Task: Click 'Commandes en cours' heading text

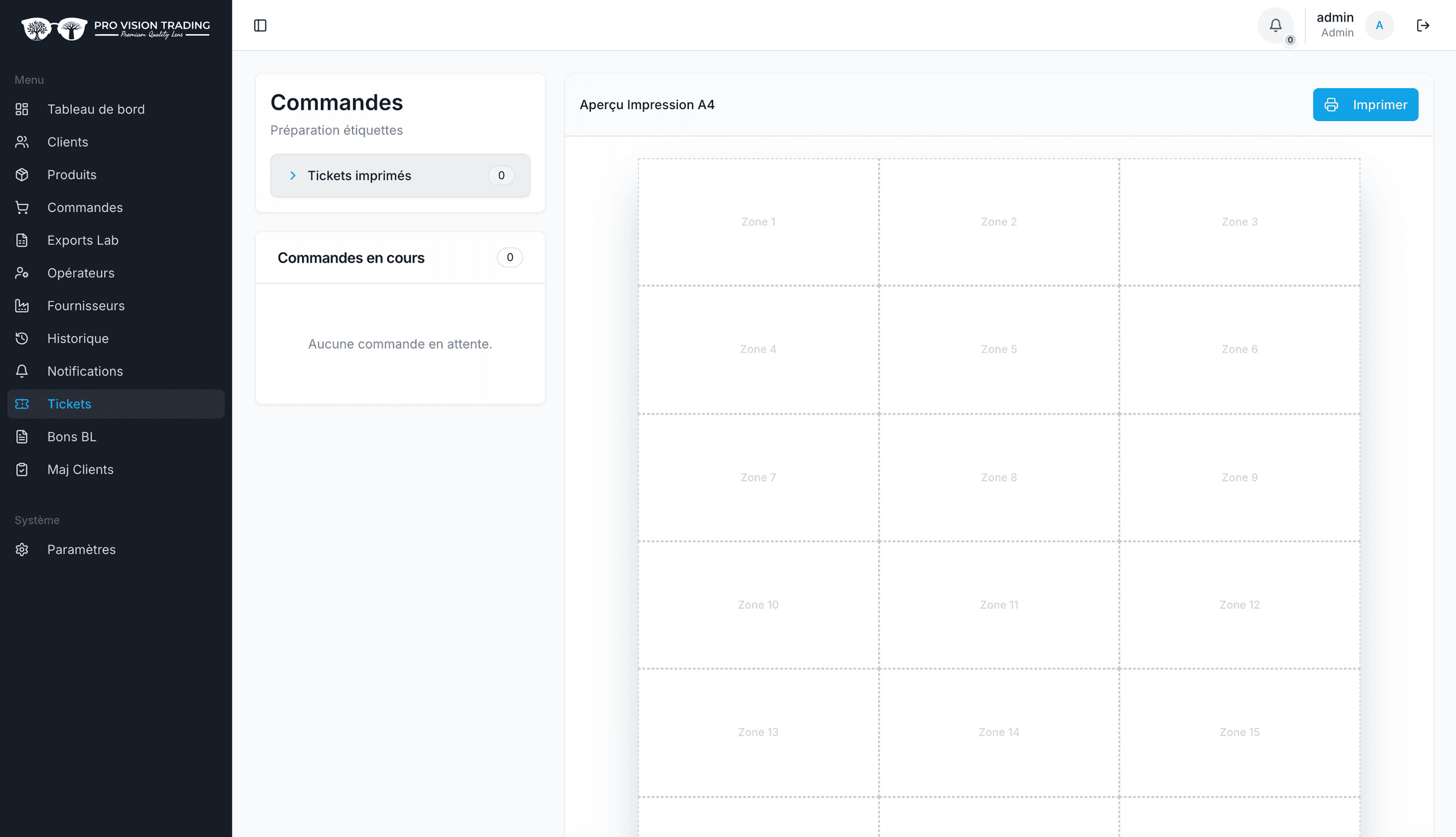Action: (x=351, y=258)
